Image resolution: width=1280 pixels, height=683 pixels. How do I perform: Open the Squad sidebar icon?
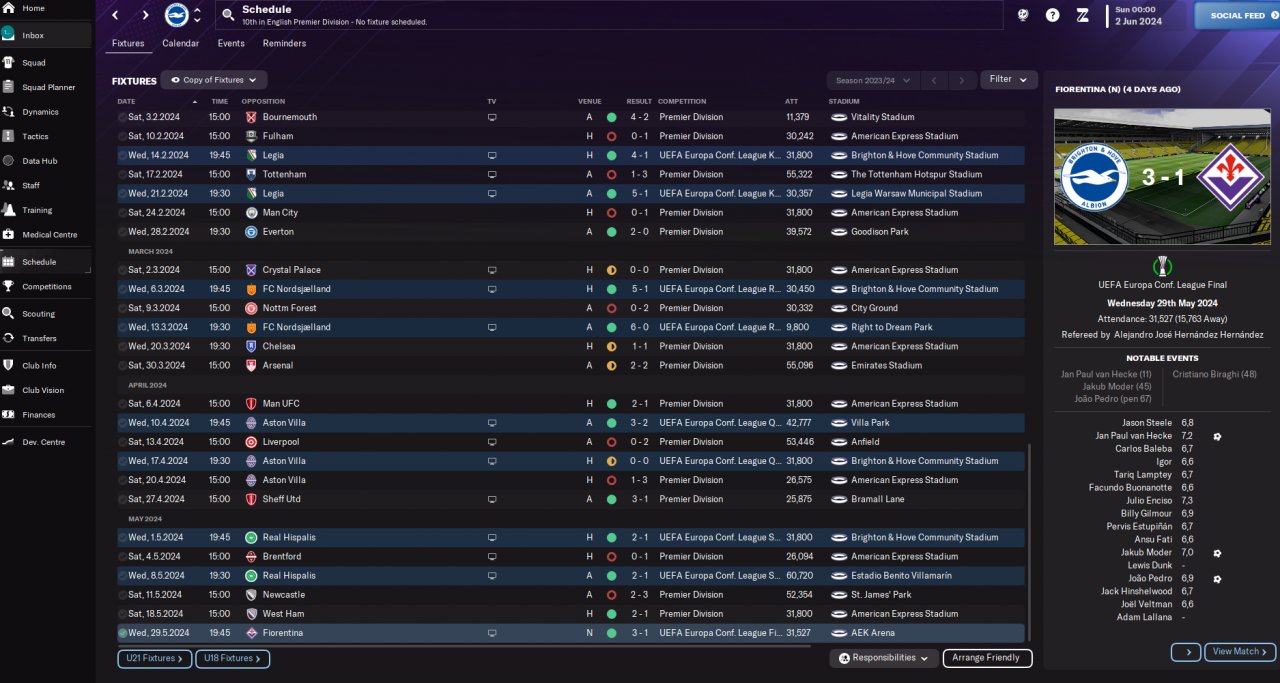(x=8, y=63)
